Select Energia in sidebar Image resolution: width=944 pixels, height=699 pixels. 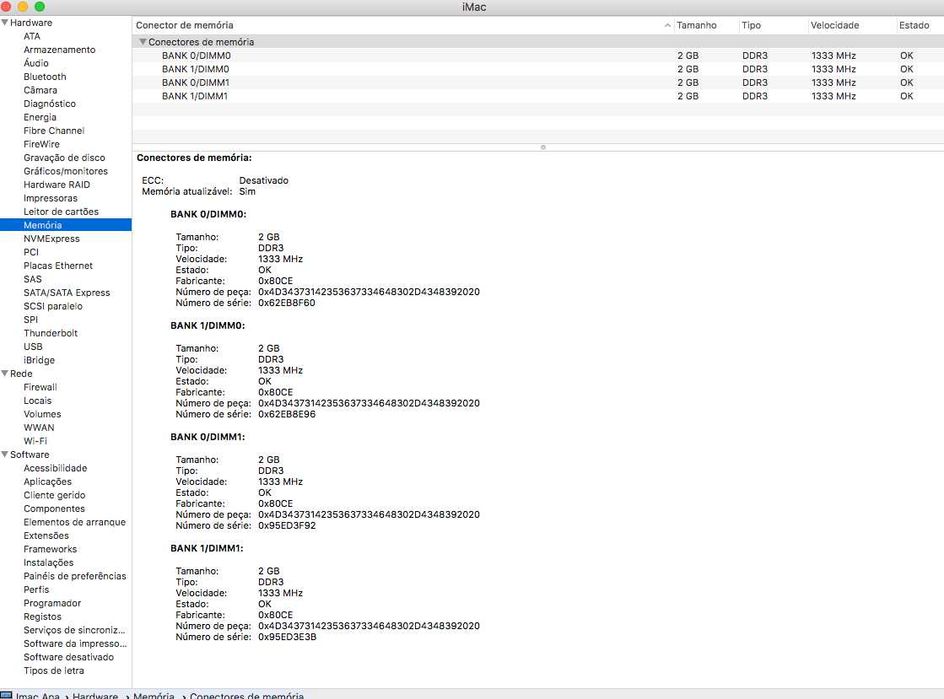40,117
